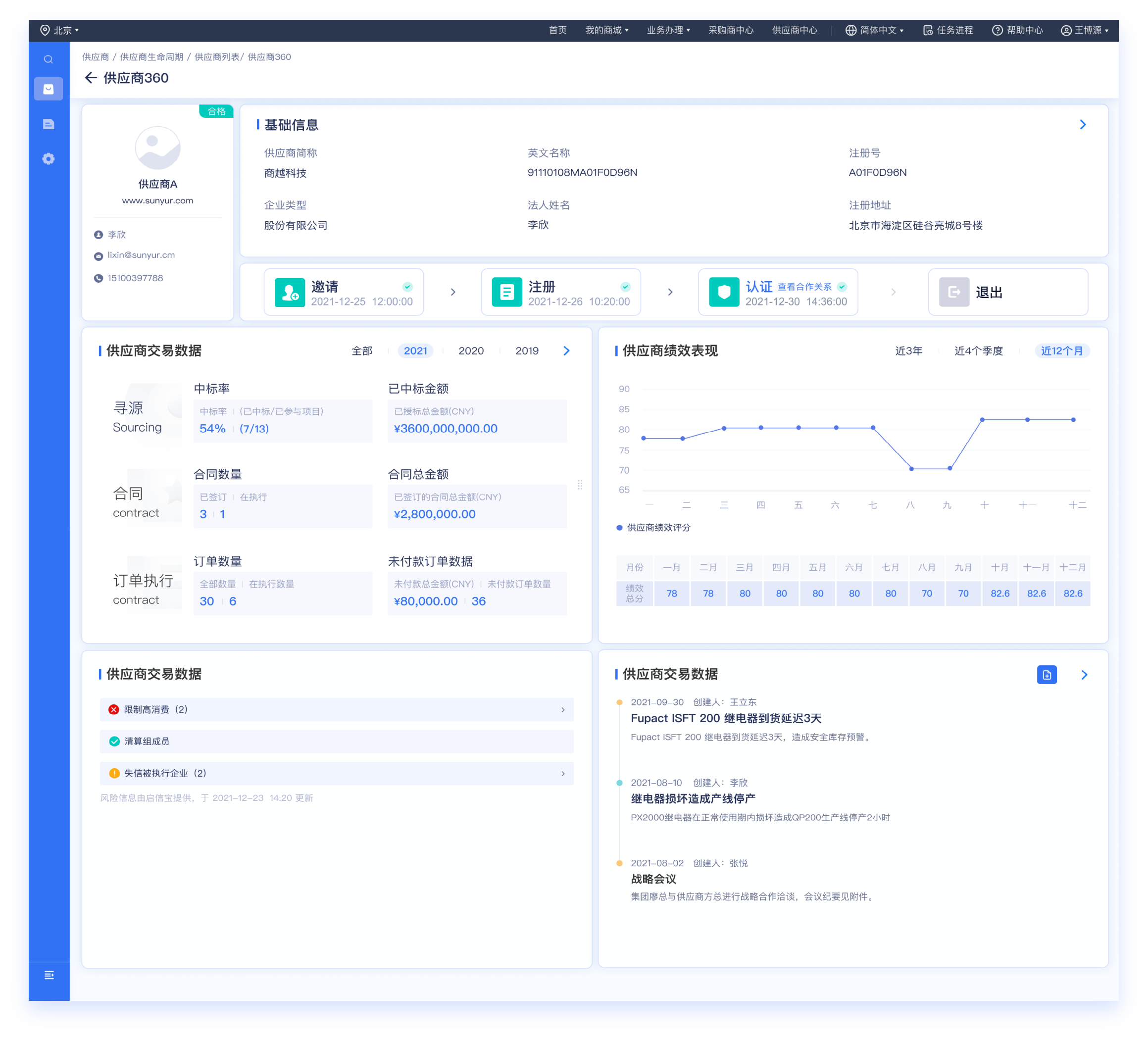
Task: Click the phone icon beside 15100397788
Action: coord(99,278)
